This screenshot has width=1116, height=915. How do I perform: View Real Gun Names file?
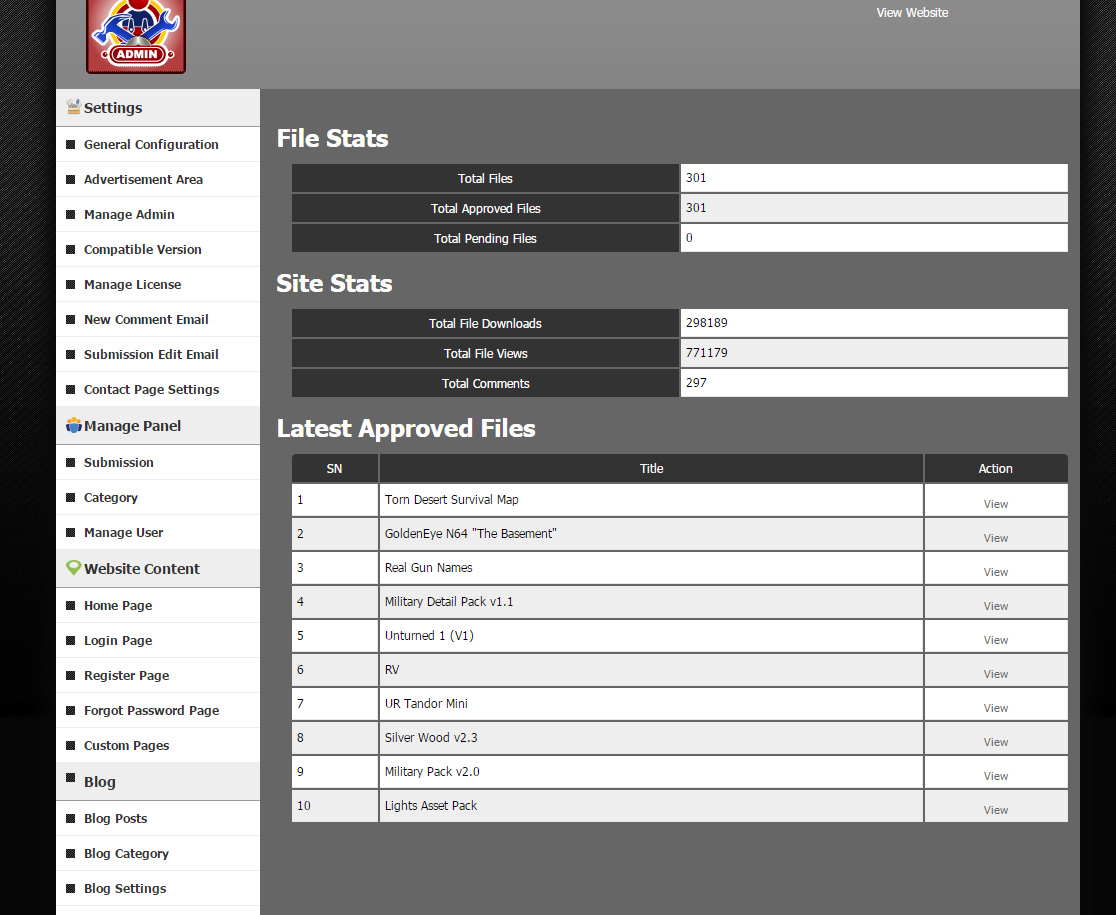pos(995,572)
